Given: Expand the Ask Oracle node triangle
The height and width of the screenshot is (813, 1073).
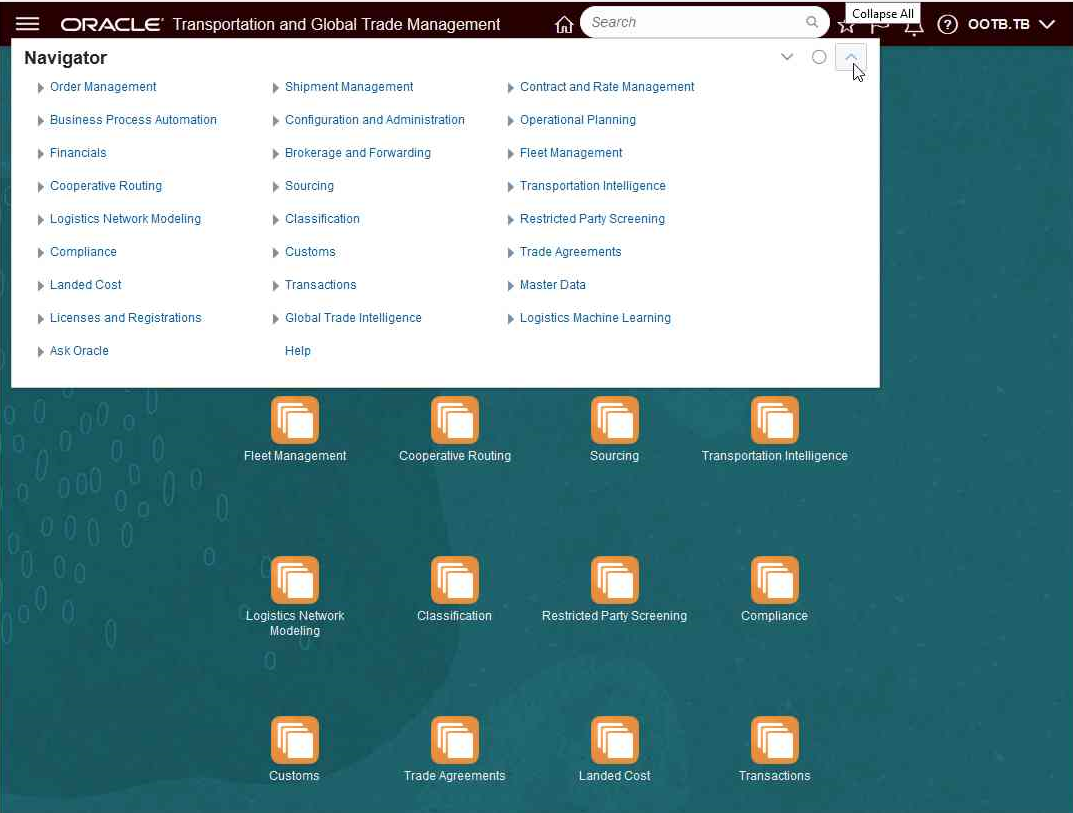Looking at the screenshot, I should coord(40,351).
